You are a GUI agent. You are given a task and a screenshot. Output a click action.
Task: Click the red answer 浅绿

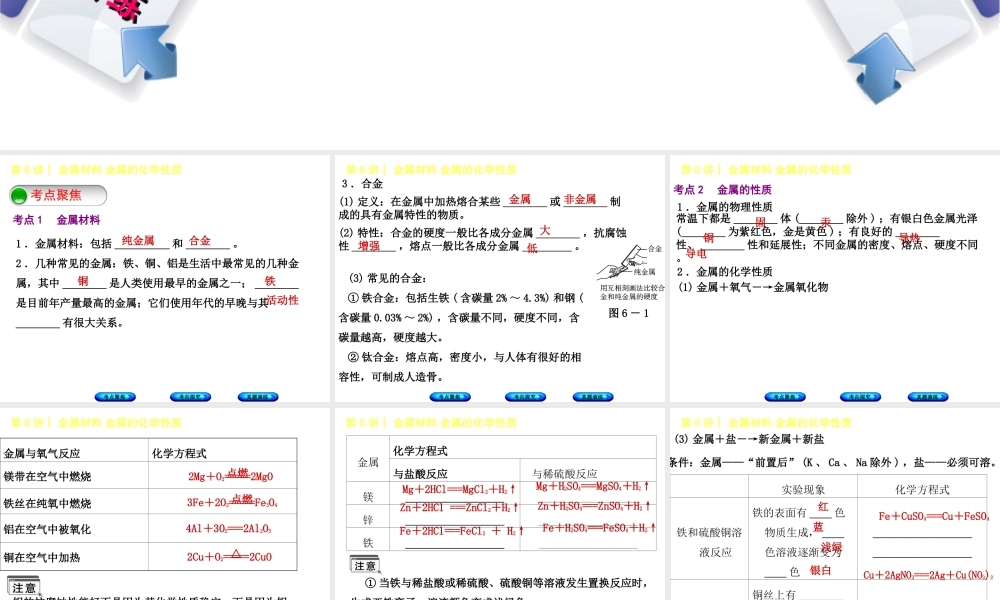(x=831, y=548)
